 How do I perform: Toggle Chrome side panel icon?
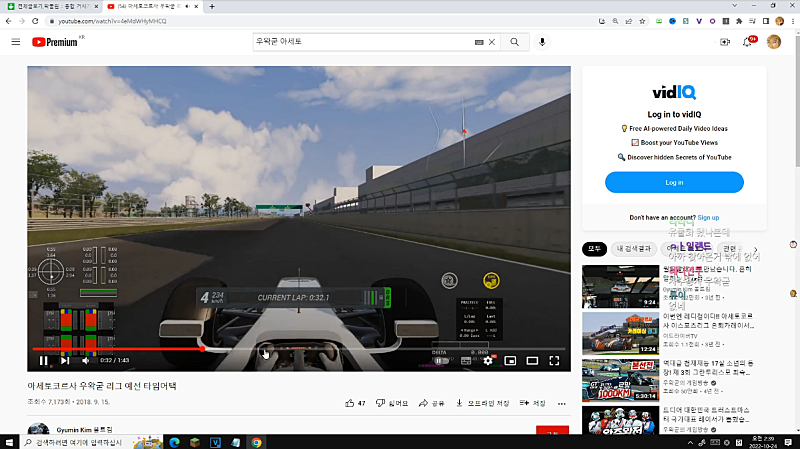[766, 21]
